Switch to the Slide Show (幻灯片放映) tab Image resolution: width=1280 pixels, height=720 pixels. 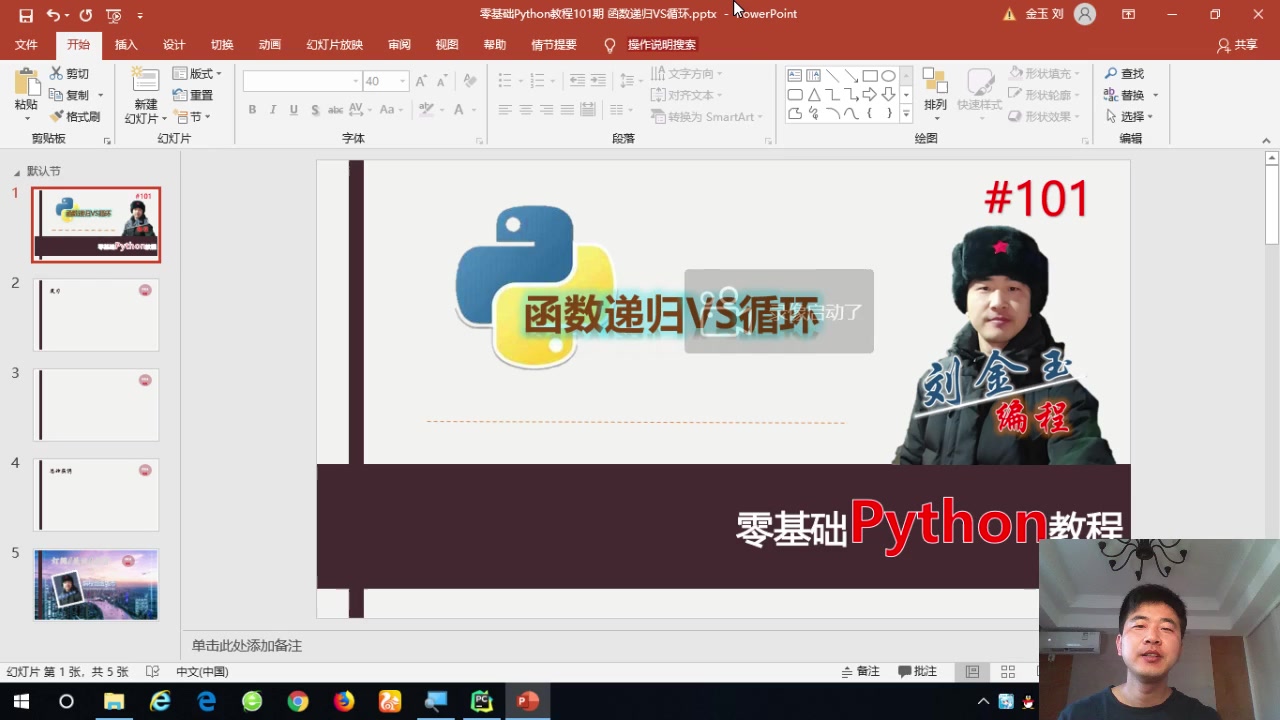coord(334,45)
